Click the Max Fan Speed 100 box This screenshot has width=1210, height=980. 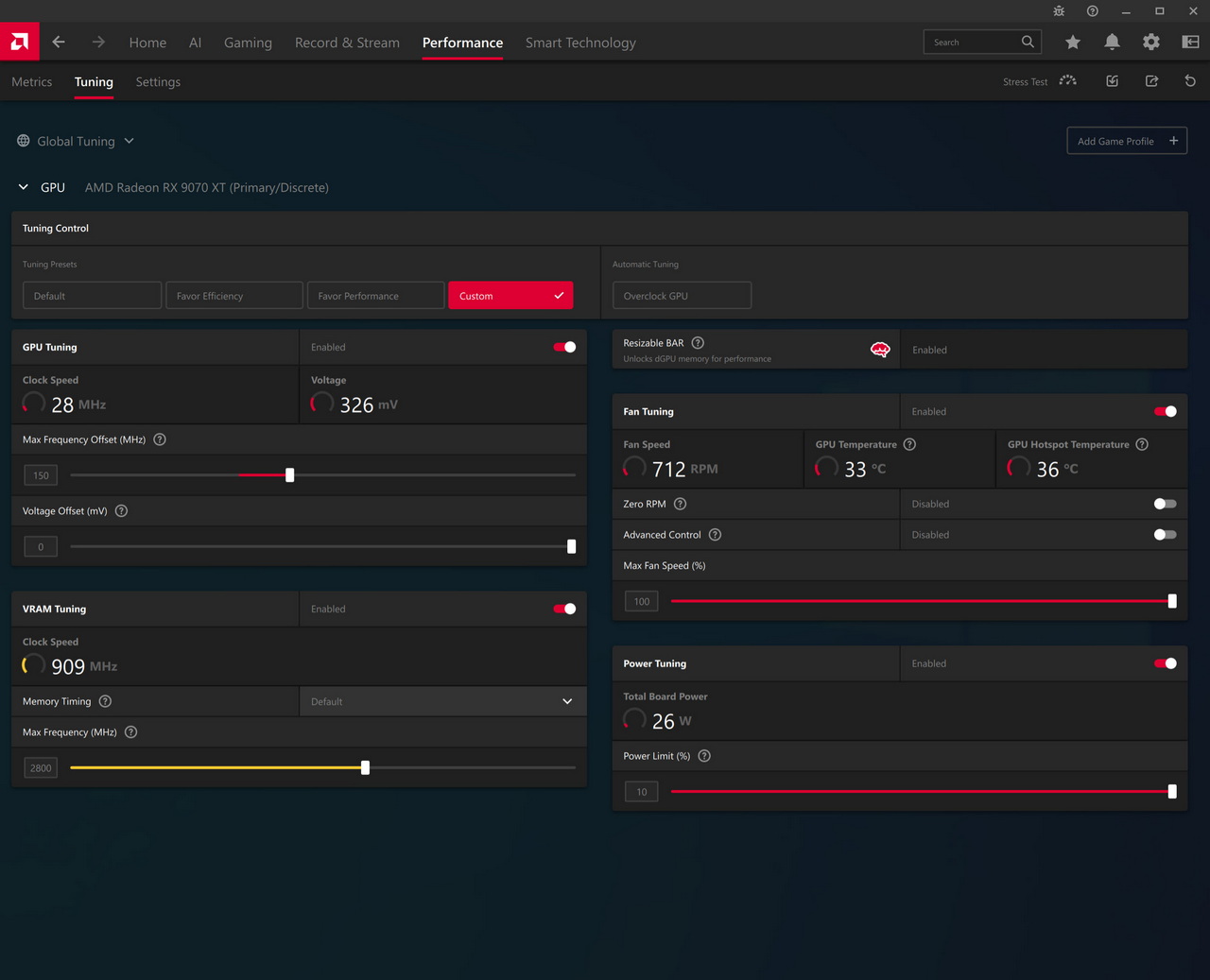pyautogui.click(x=642, y=601)
